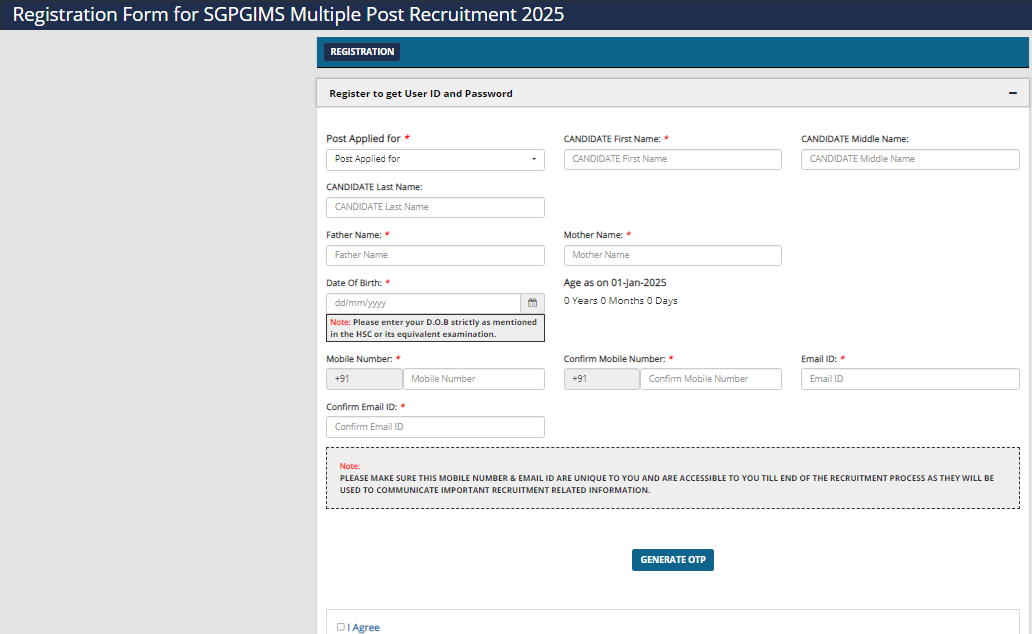Select the REGISTRATION tab
Image resolution: width=1032 pixels, height=634 pixels.
(362, 52)
